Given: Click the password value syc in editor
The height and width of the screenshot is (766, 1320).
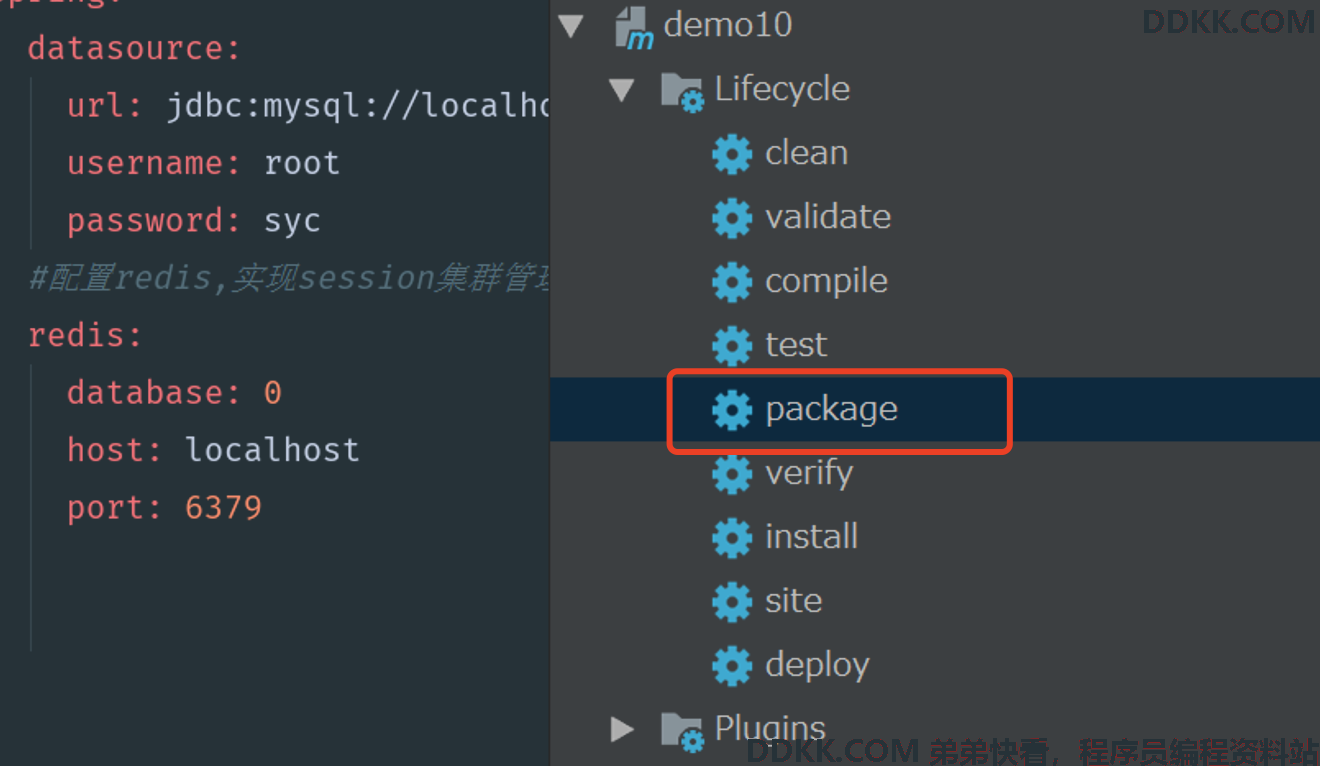Looking at the screenshot, I should pos(292,220).
